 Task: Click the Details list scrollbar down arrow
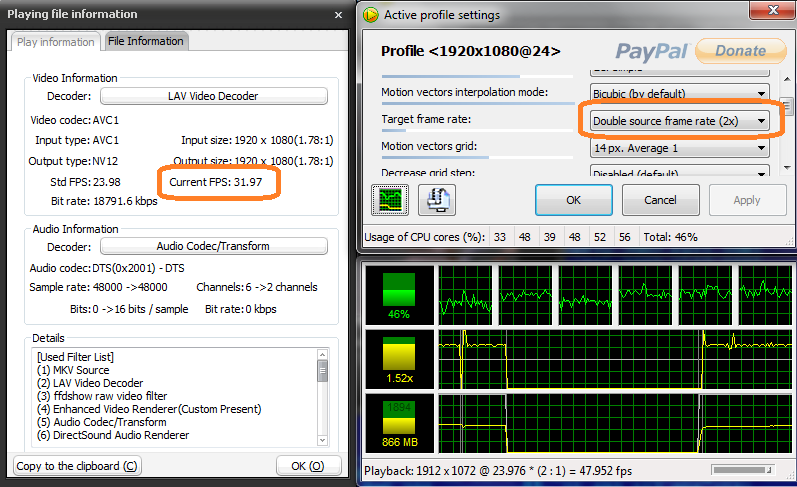click(x=322, y=436)
